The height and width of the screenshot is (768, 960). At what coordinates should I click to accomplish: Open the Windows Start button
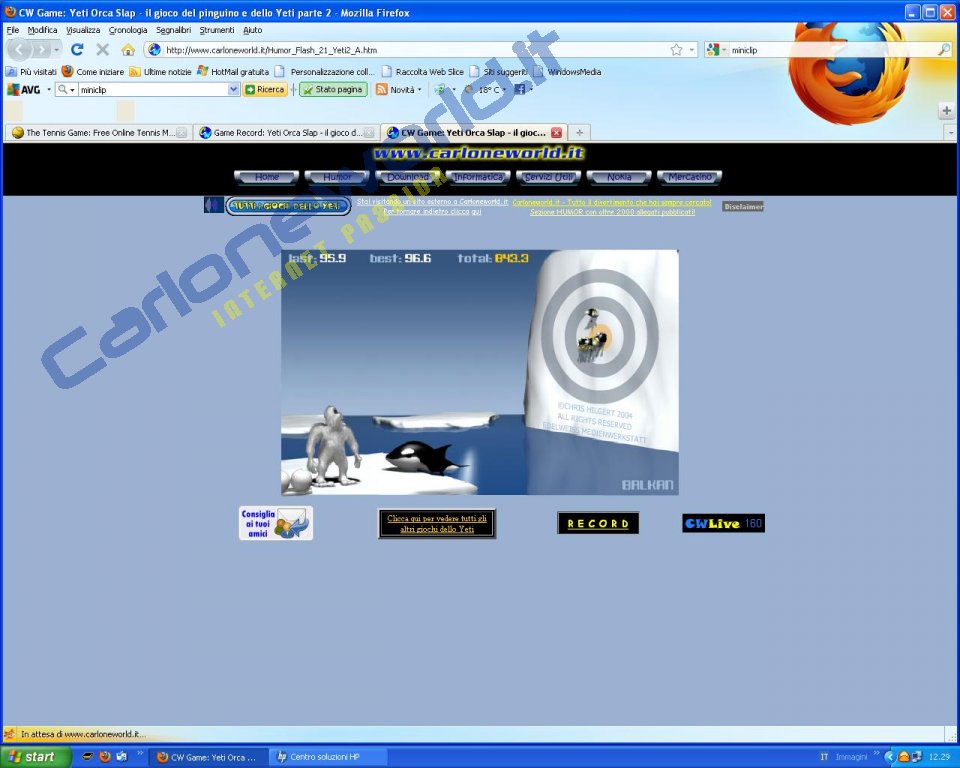[34, 757]
